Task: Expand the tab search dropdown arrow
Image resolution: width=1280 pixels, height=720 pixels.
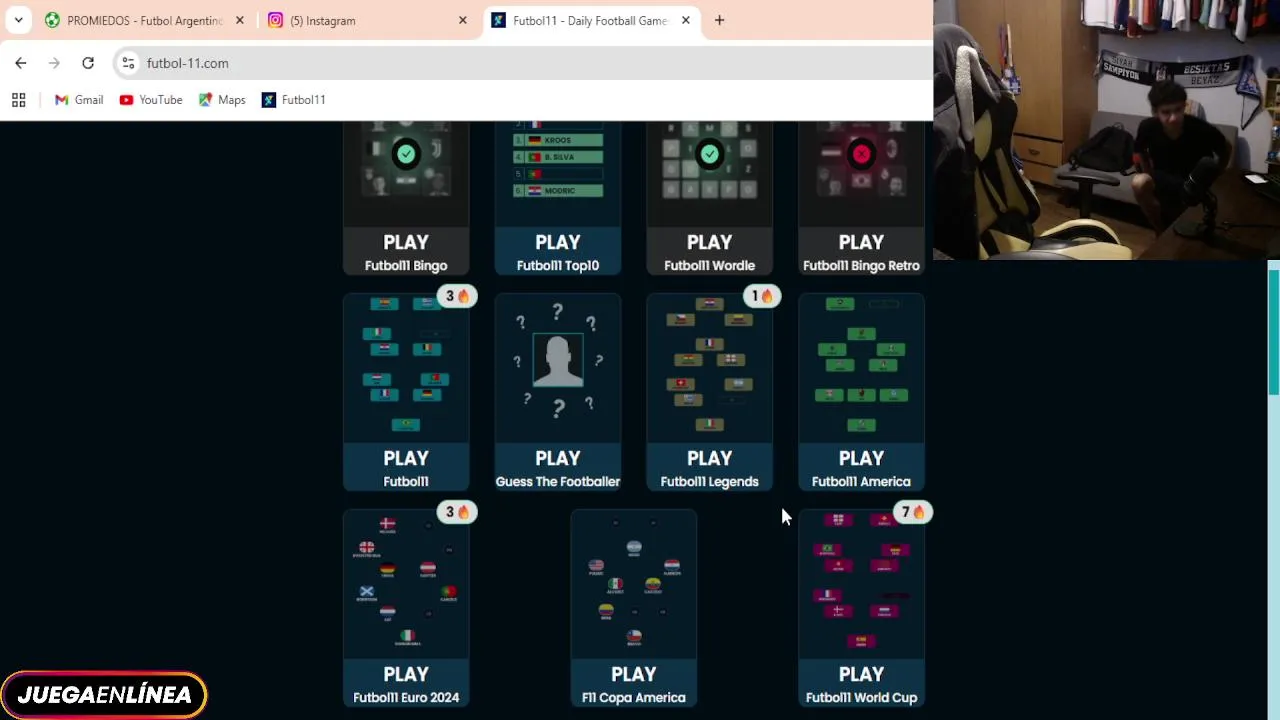Action: click(18, 20)
